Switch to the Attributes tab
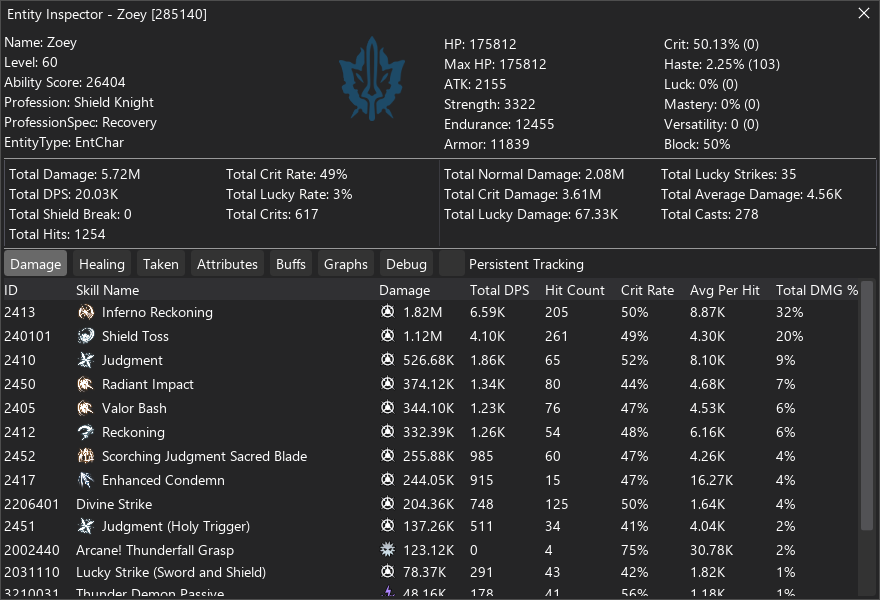The image size is (880, 600). pos(227,264)
